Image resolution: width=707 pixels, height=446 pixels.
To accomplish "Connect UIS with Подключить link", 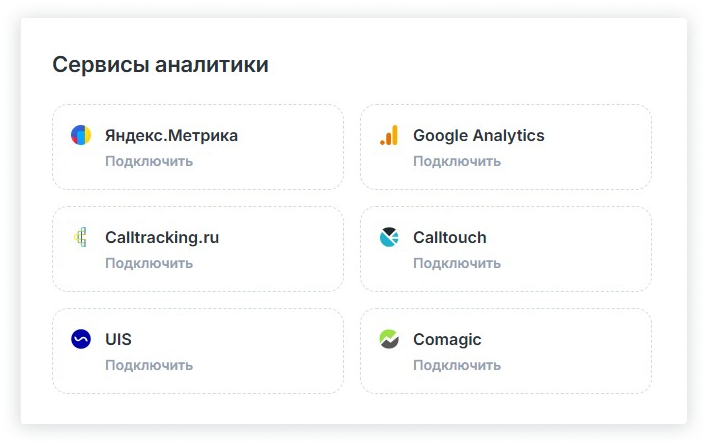I will pyautogui.click(x=149, y=365).
